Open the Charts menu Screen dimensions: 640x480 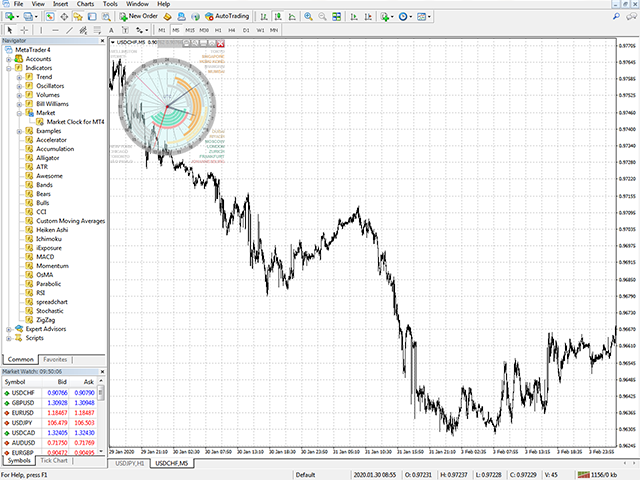(x=85, y=4)
